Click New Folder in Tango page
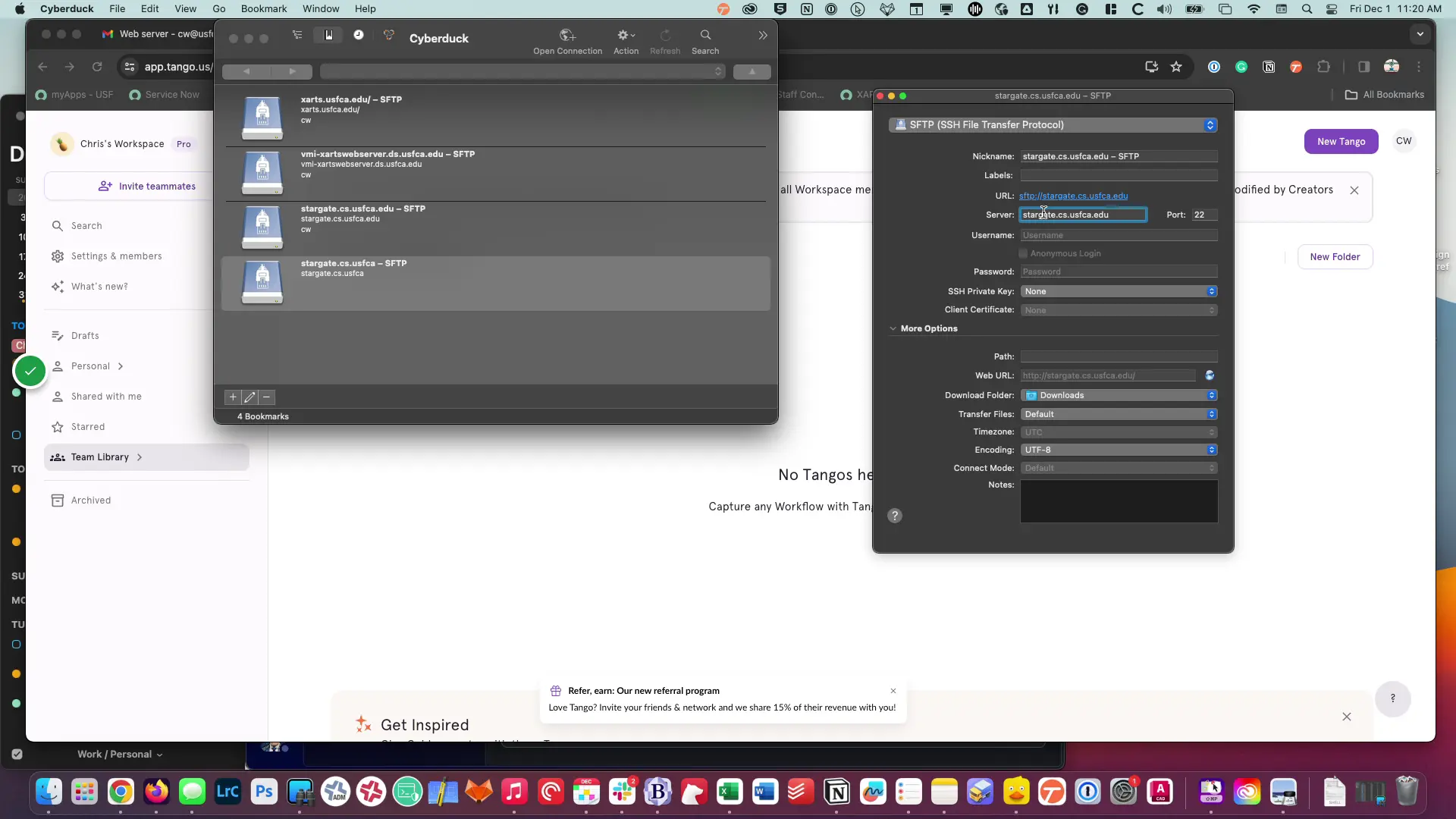Screen dimensions: 1456x819 1335,257
